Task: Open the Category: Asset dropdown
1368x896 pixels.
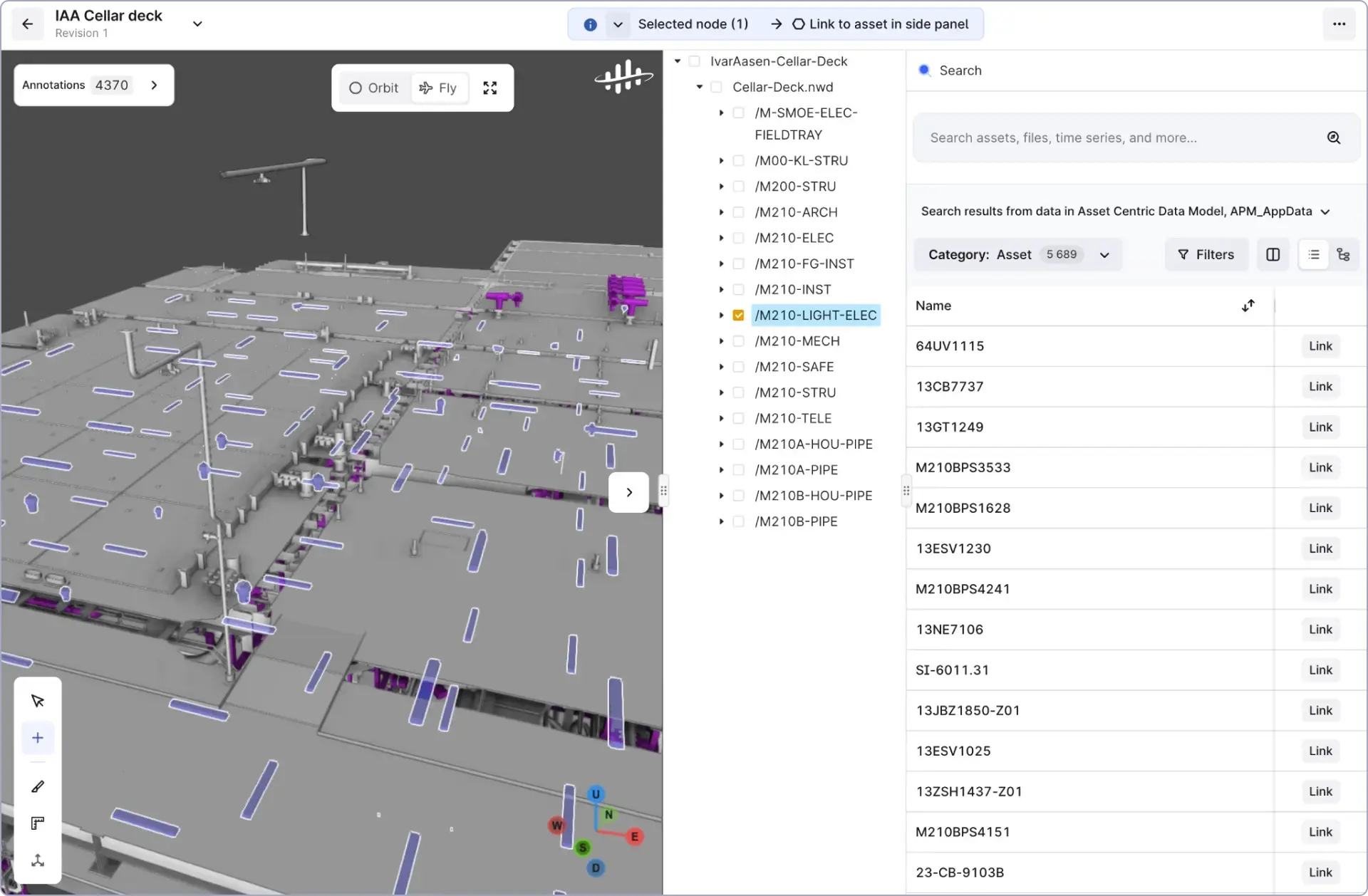Action: [1018, 255]
